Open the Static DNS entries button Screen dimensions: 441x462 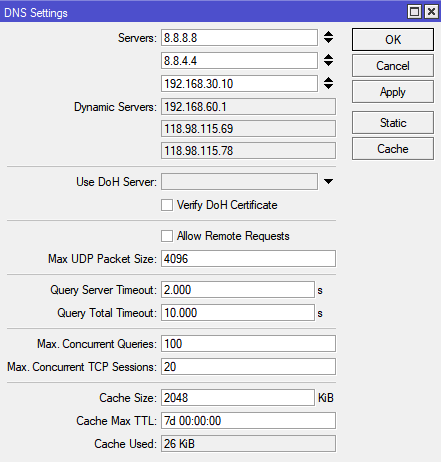393,123
